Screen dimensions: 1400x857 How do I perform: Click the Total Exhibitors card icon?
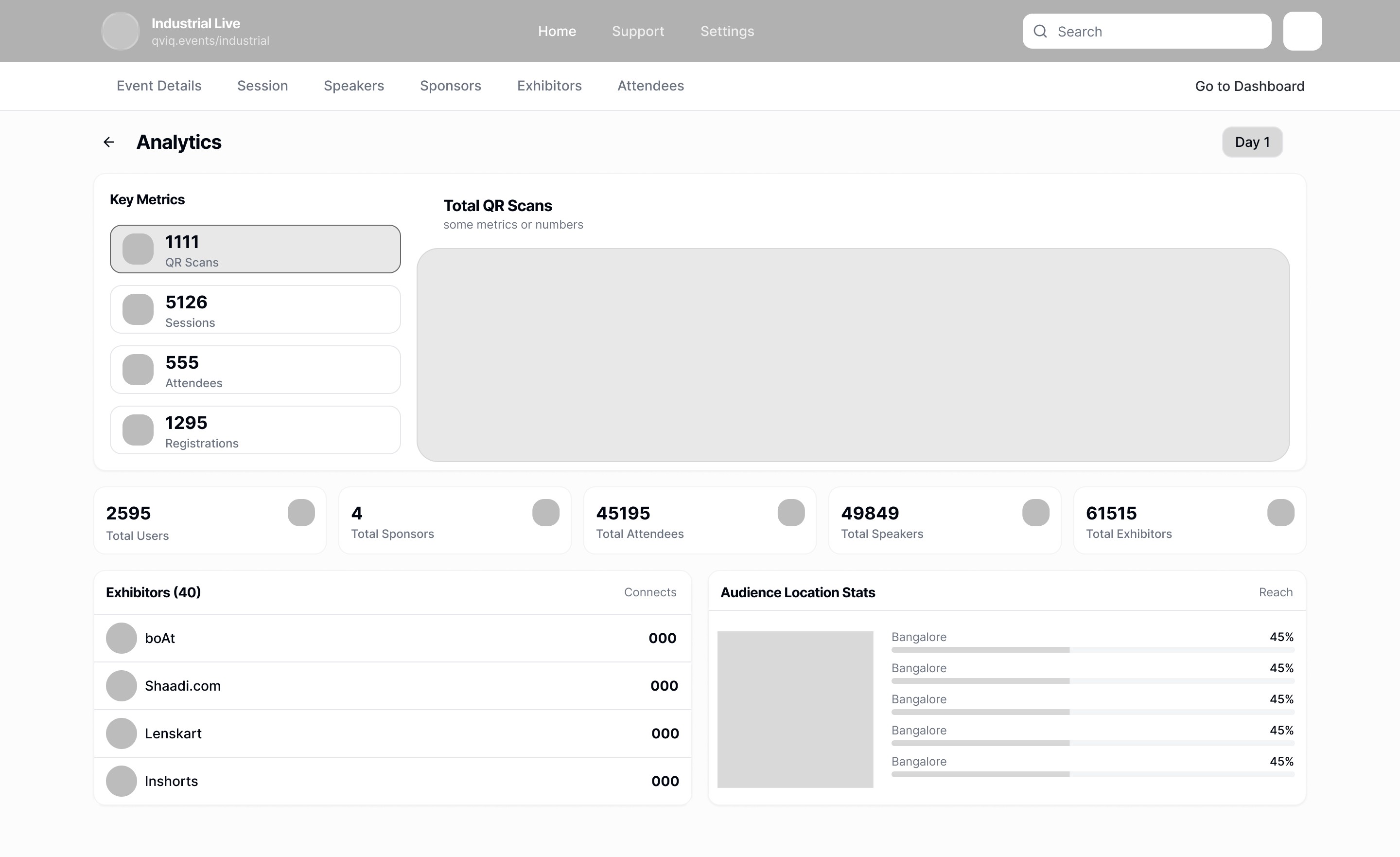click(x=1280, y=513)
